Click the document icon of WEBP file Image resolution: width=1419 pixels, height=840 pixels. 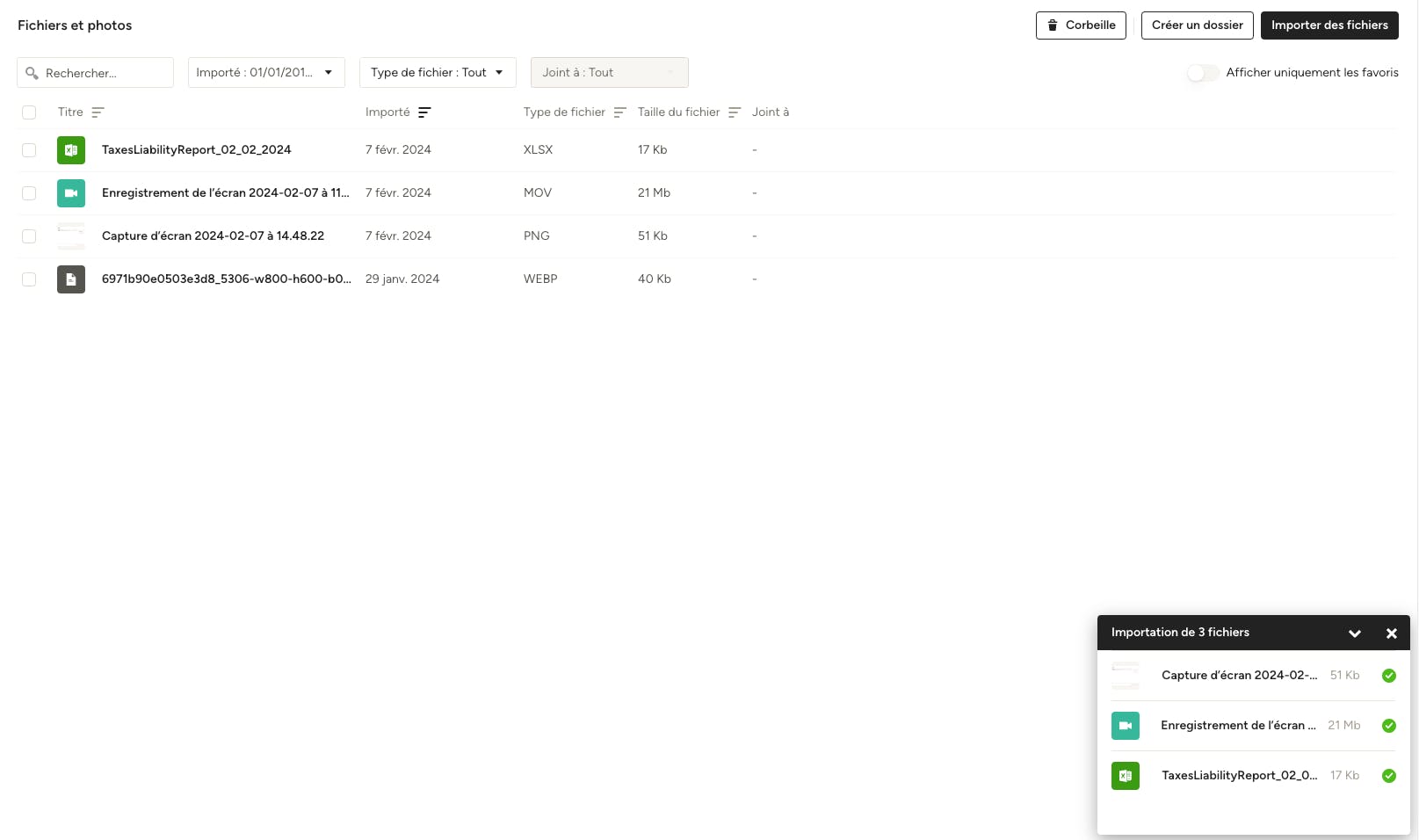coord(71,279)
